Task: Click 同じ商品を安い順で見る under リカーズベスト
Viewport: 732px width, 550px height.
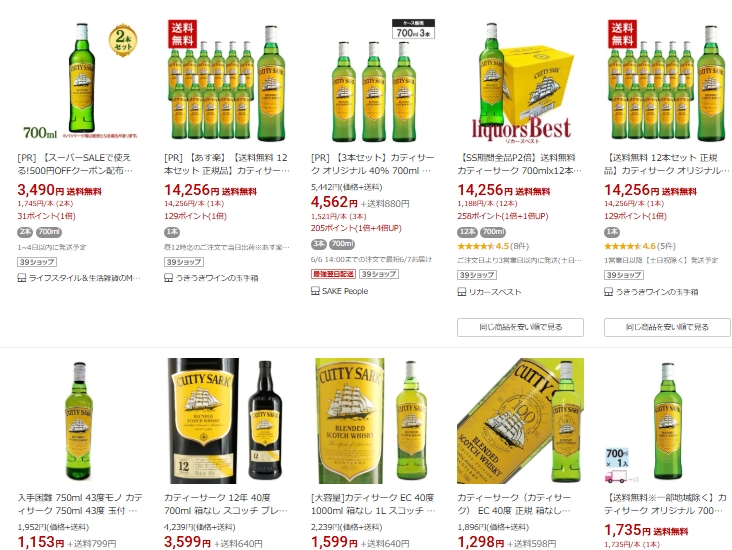Action: pos(521,327)
